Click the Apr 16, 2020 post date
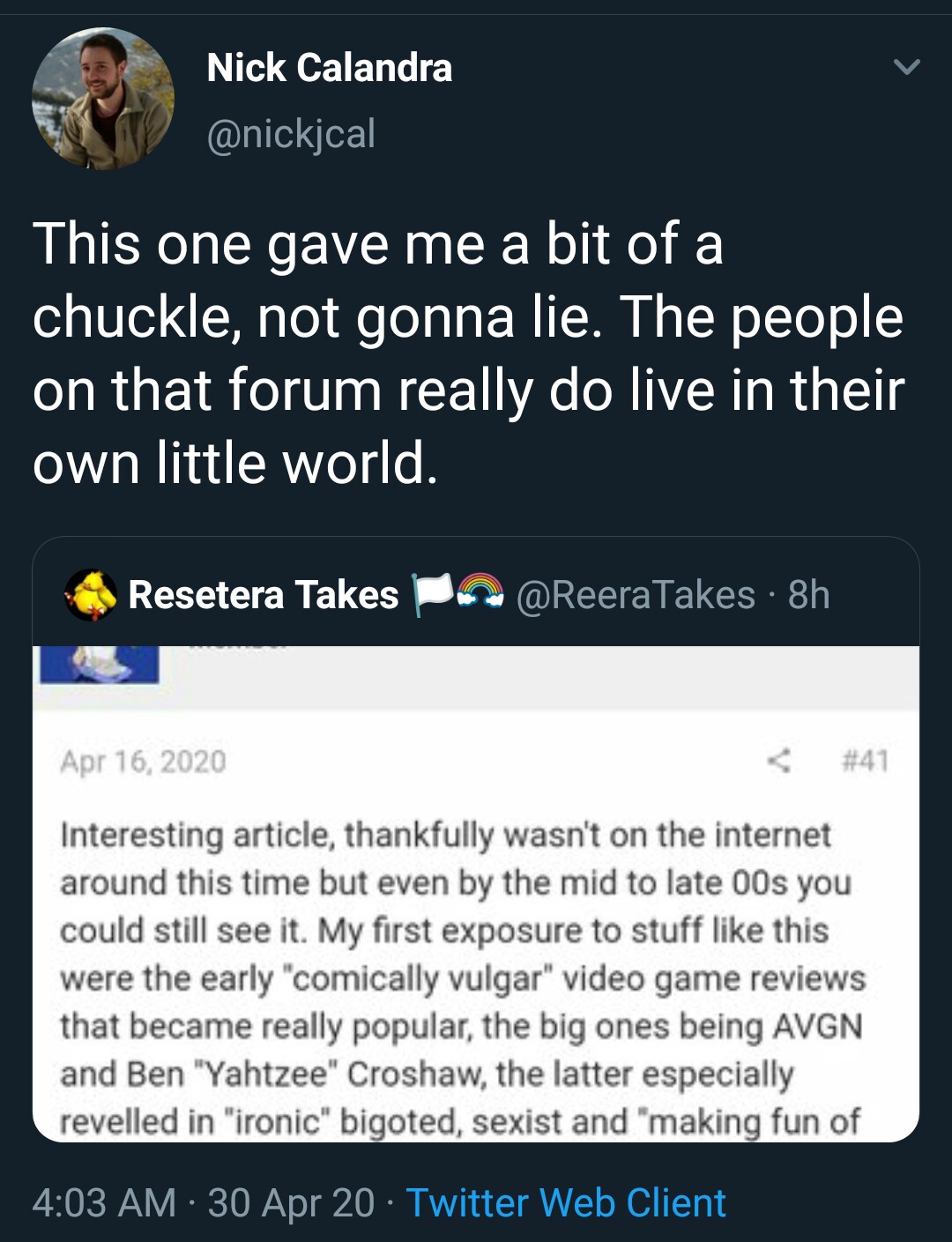Screen dimensions: 952x1242 coord(143,761)
